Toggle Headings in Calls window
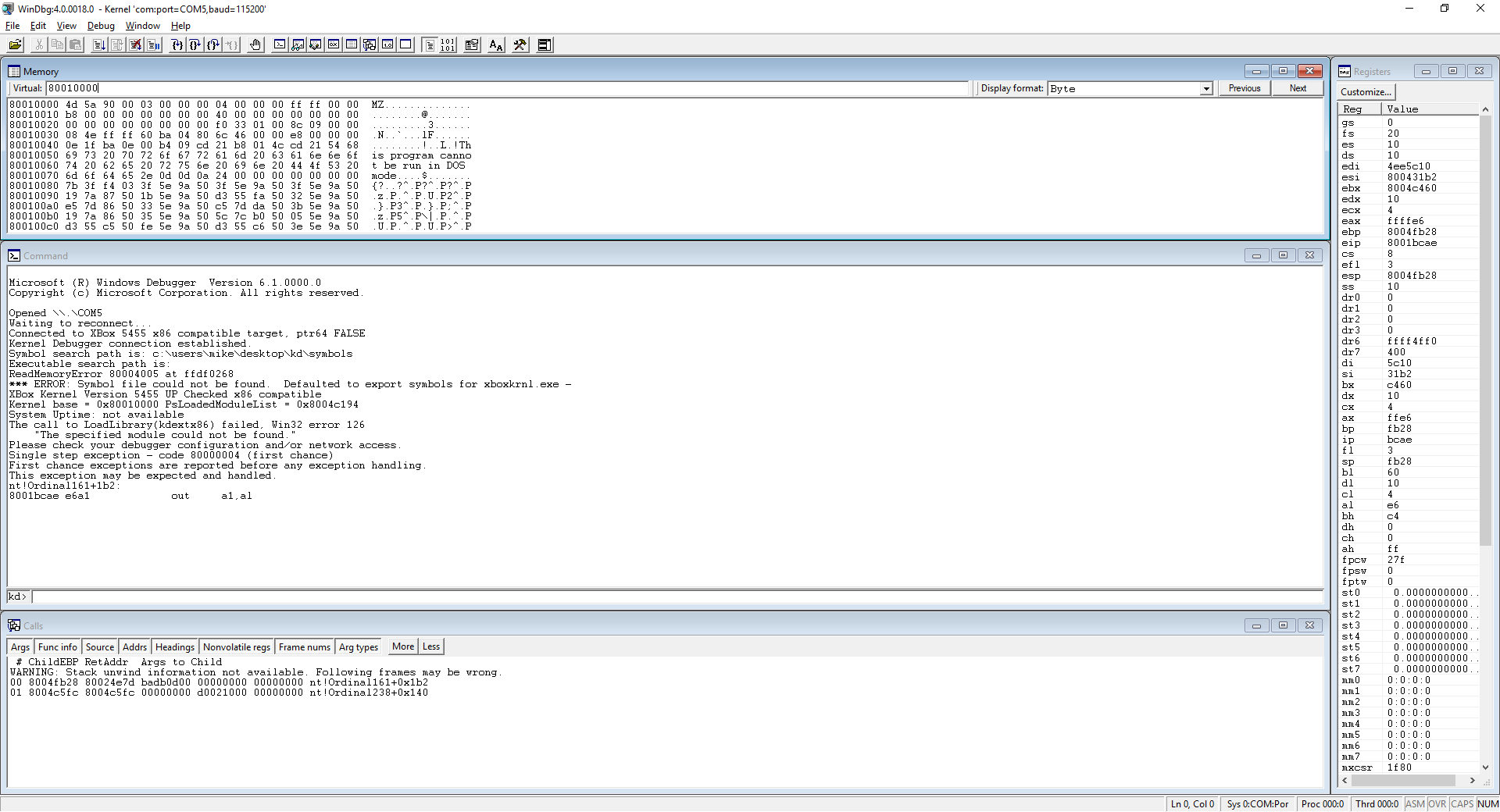 point(175,646)
